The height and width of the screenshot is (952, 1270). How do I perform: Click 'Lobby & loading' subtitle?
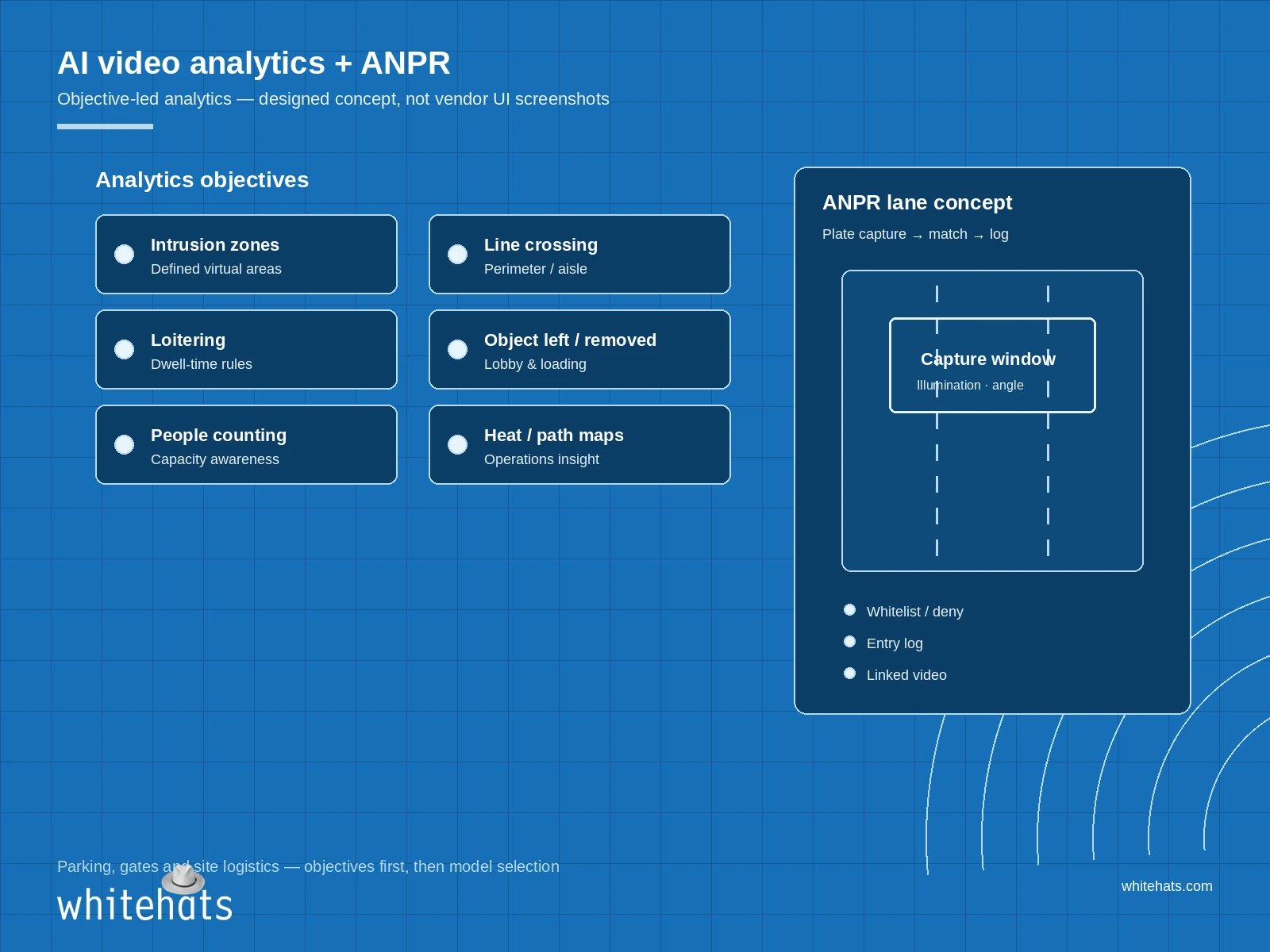[x=535, y=364]
